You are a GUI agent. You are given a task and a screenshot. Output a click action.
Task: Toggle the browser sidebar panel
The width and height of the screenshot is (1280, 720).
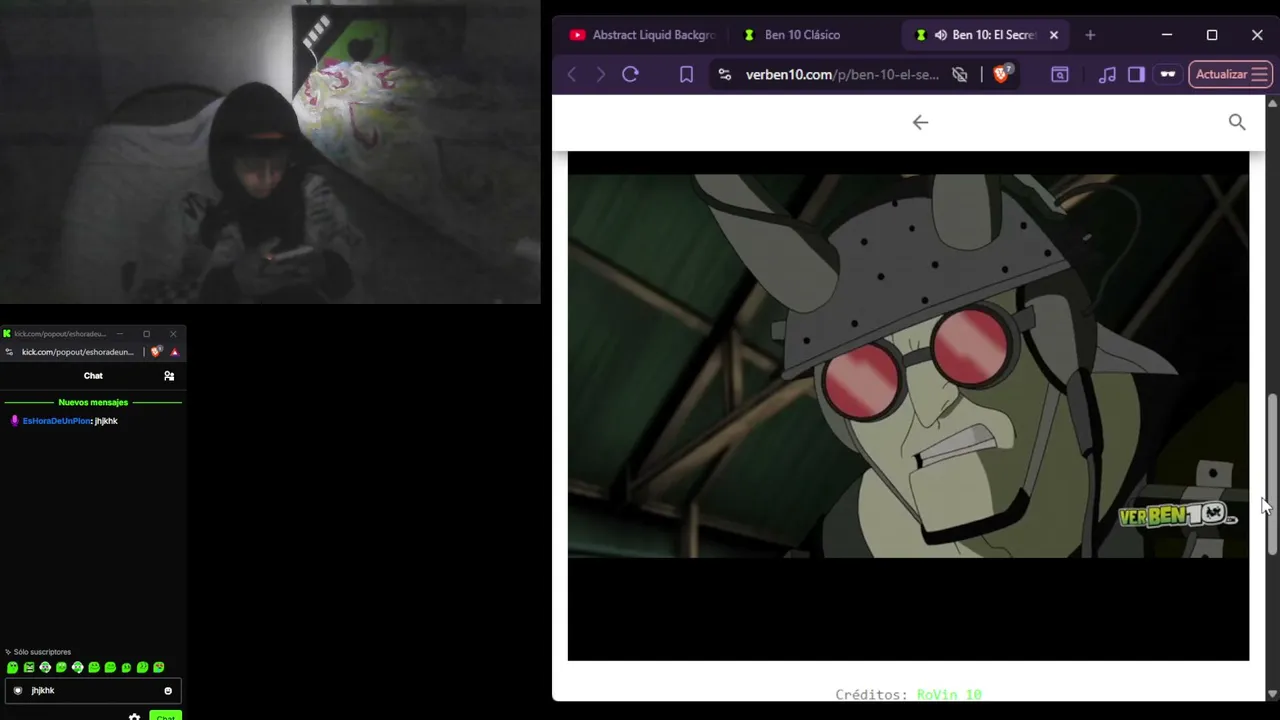pos(1136,74)
